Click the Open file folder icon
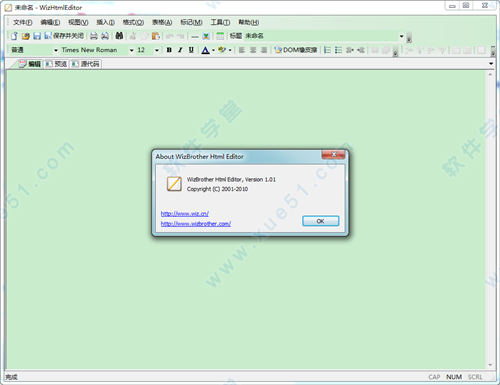 tap(26, 36)
